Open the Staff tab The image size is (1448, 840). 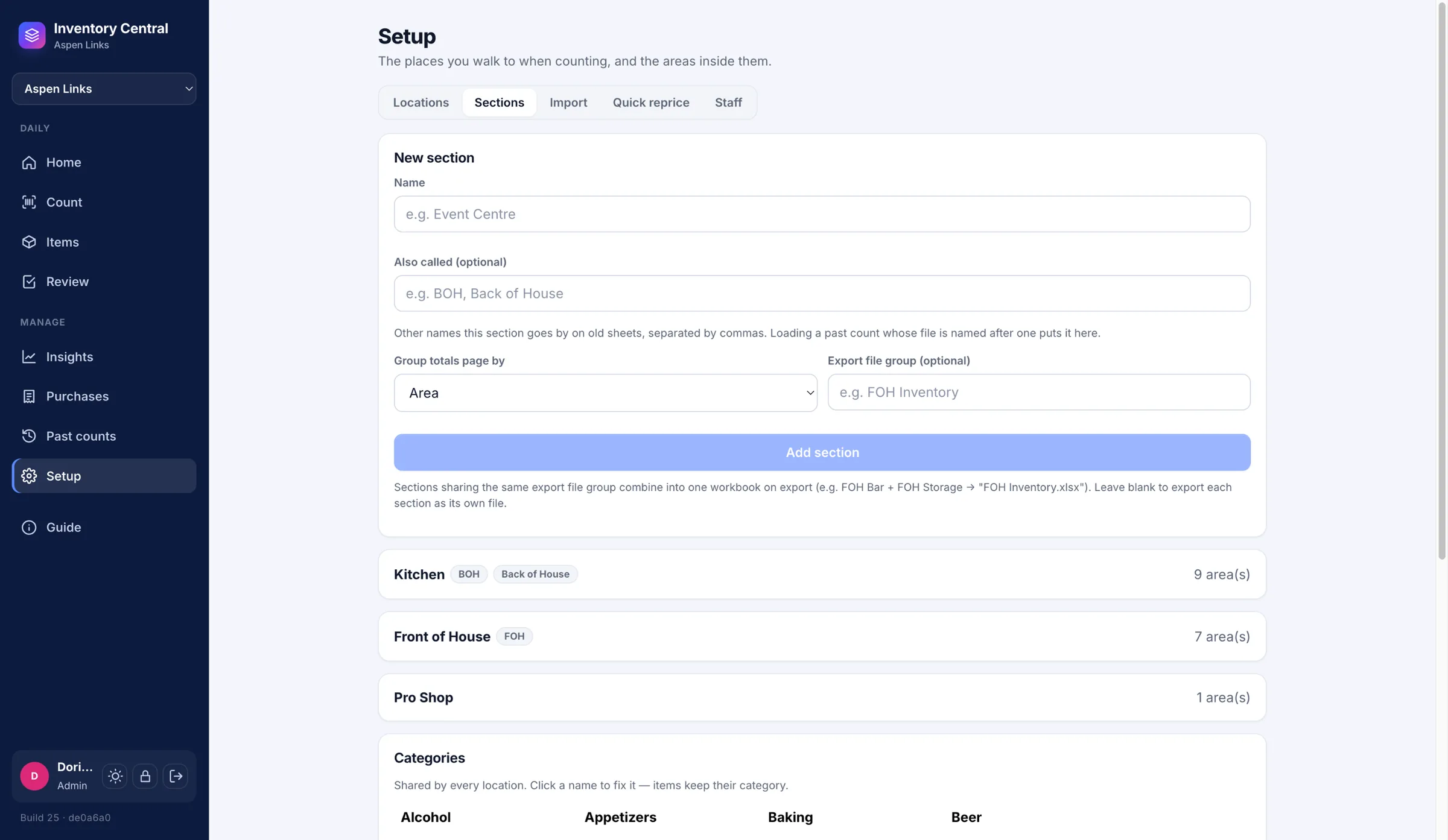pyautogui.click(x=728, y=103)
